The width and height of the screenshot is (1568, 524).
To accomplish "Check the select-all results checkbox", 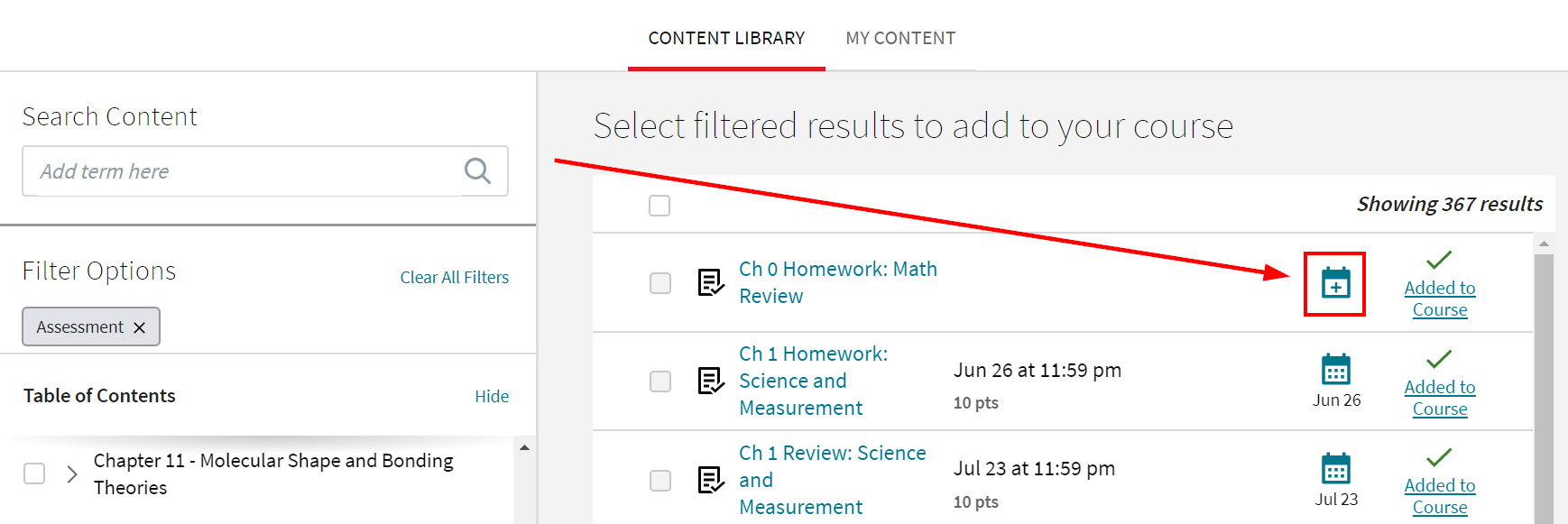I will [659, 206].
